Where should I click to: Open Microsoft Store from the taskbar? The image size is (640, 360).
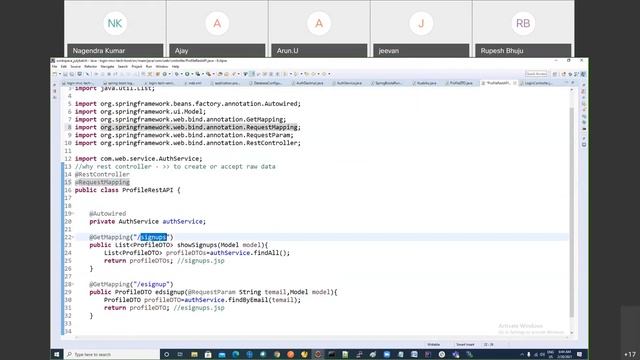(x=208, y=354)
